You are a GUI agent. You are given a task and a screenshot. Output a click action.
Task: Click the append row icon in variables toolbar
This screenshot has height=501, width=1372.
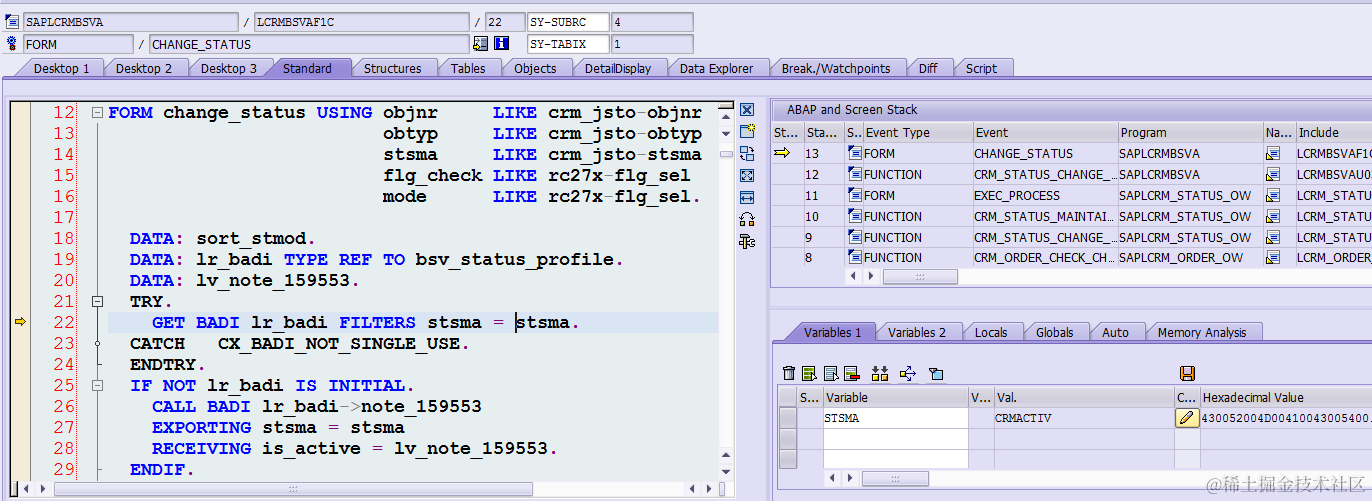click(831, 373)
